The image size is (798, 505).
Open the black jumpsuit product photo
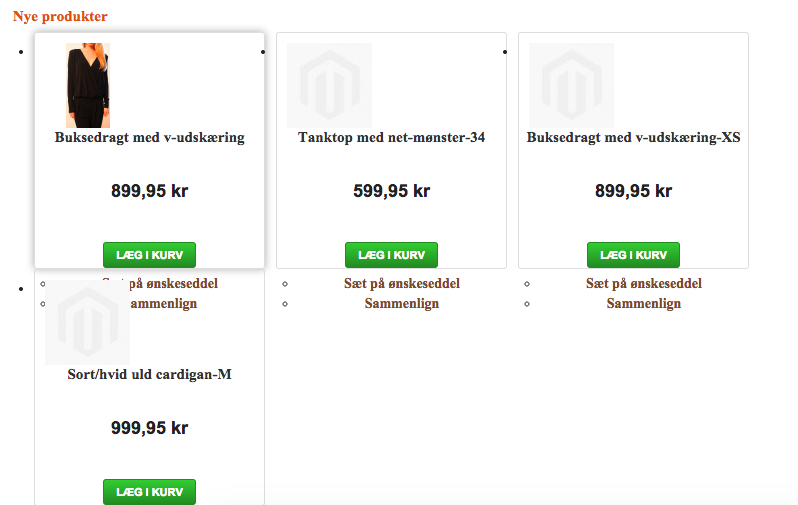pyautogui.click(x=88, y=85)
